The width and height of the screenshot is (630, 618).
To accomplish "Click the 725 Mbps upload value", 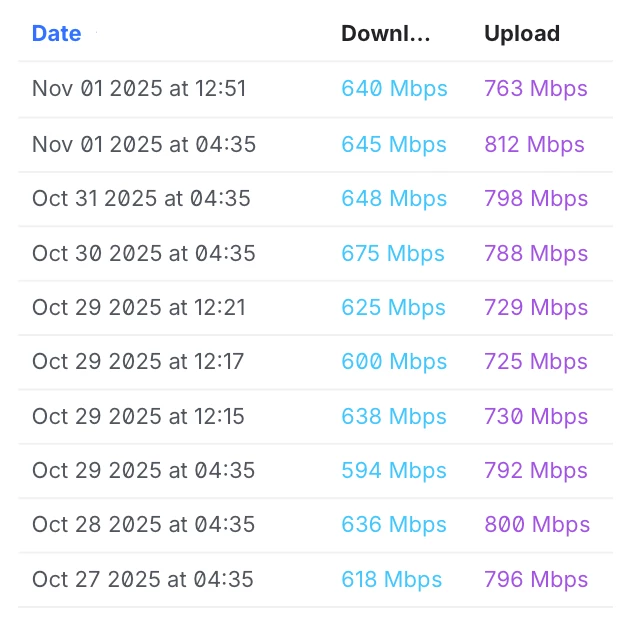I will 535,361.
